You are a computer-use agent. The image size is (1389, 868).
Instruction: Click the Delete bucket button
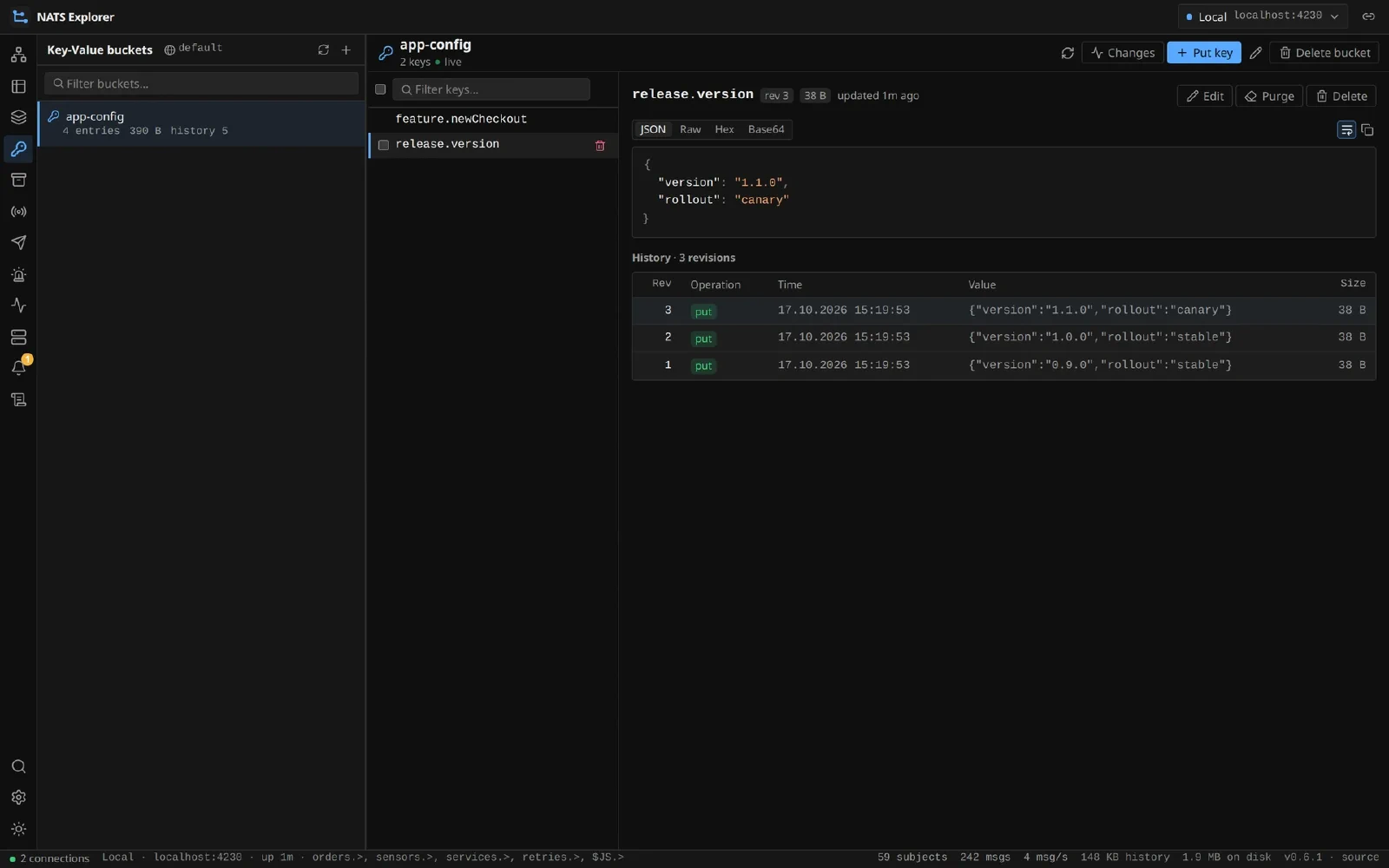(x=1324, y=53)
